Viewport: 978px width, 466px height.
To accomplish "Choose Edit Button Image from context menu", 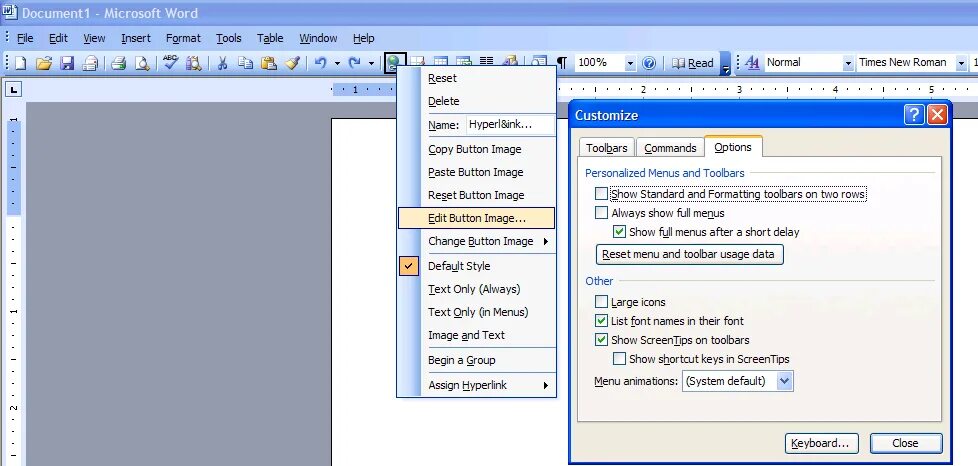I will click(477, 218).
